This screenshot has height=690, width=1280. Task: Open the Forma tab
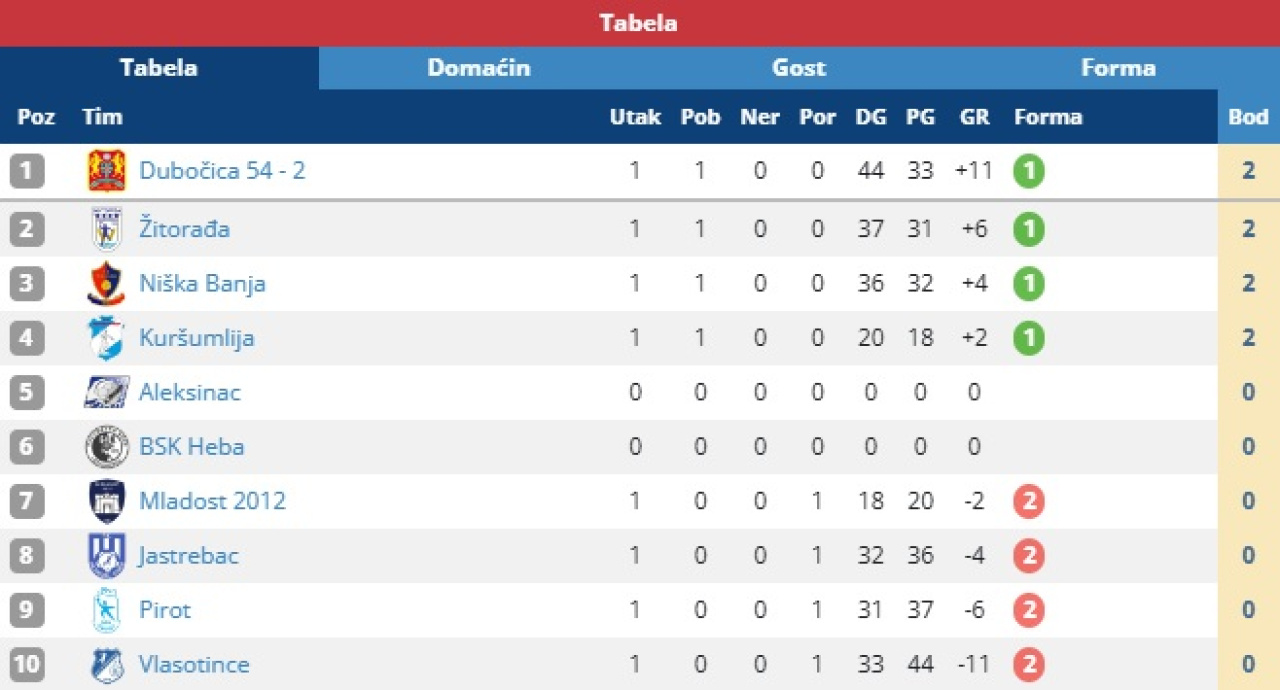tap(1118, 68)
